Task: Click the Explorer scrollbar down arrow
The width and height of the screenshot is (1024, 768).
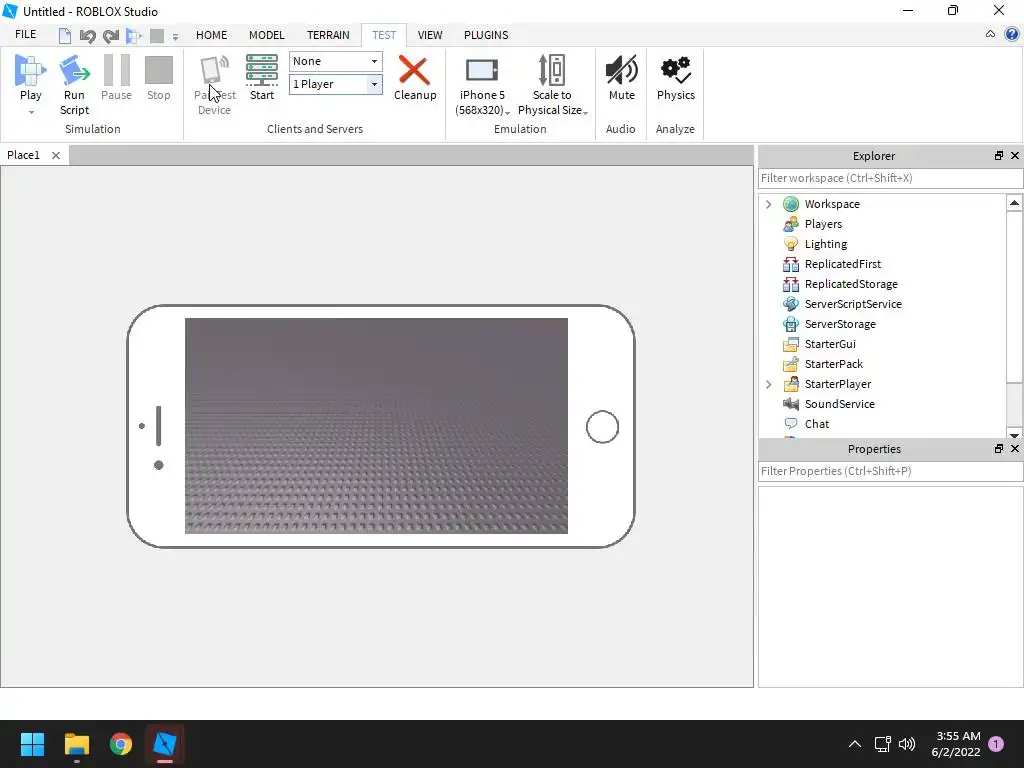Action: 1014,435
